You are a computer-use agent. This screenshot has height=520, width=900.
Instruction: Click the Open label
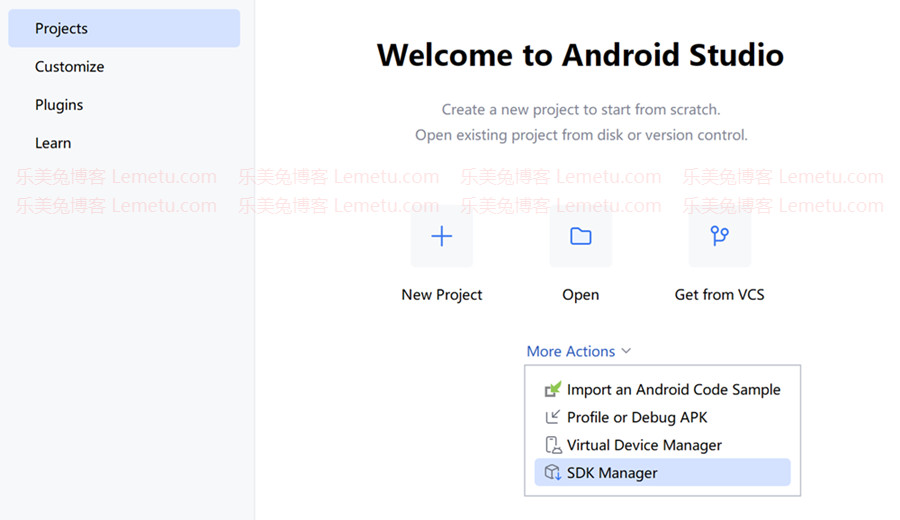[580, 295]
